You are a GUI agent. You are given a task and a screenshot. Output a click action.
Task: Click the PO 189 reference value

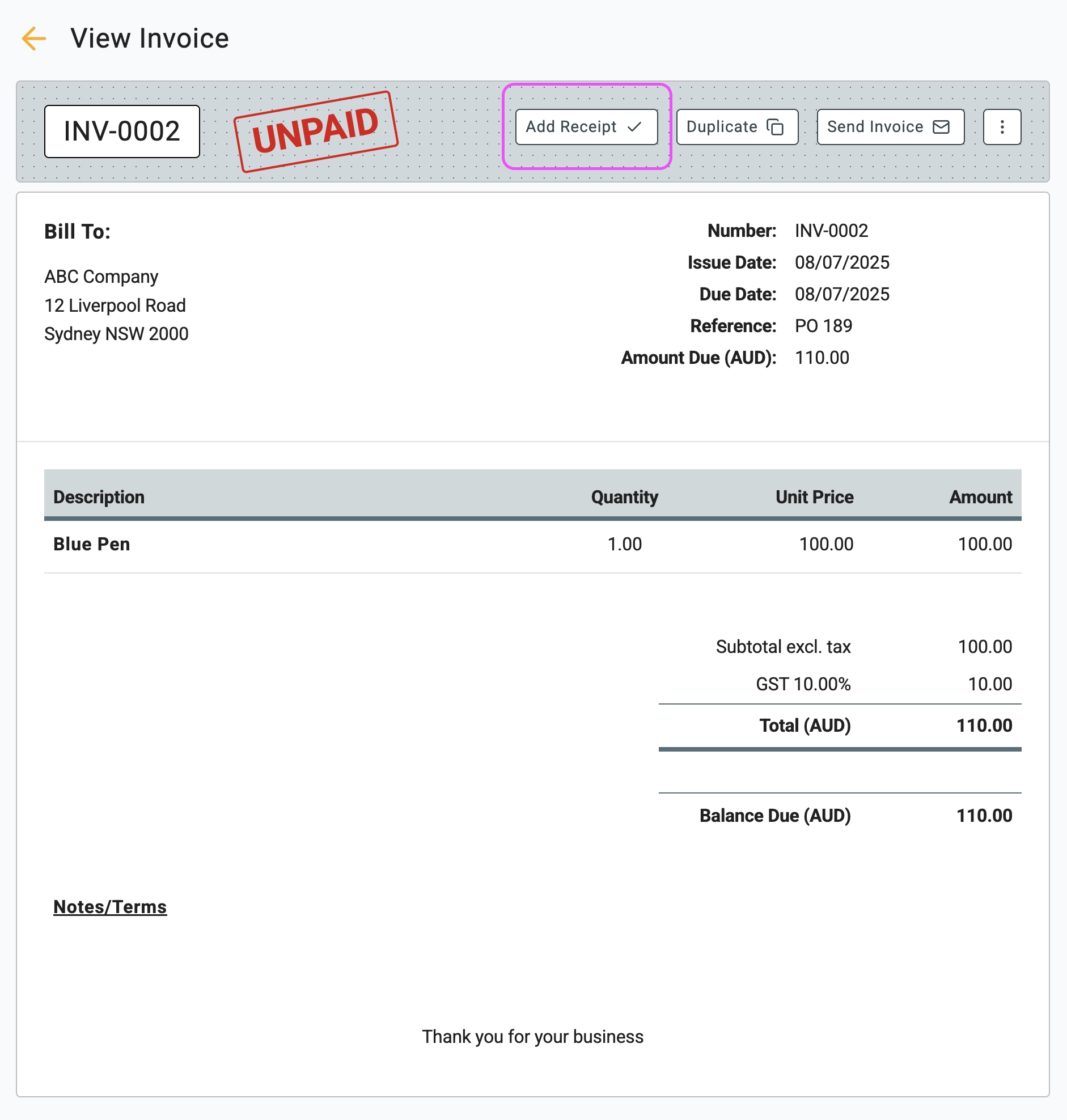click(823, 326)
